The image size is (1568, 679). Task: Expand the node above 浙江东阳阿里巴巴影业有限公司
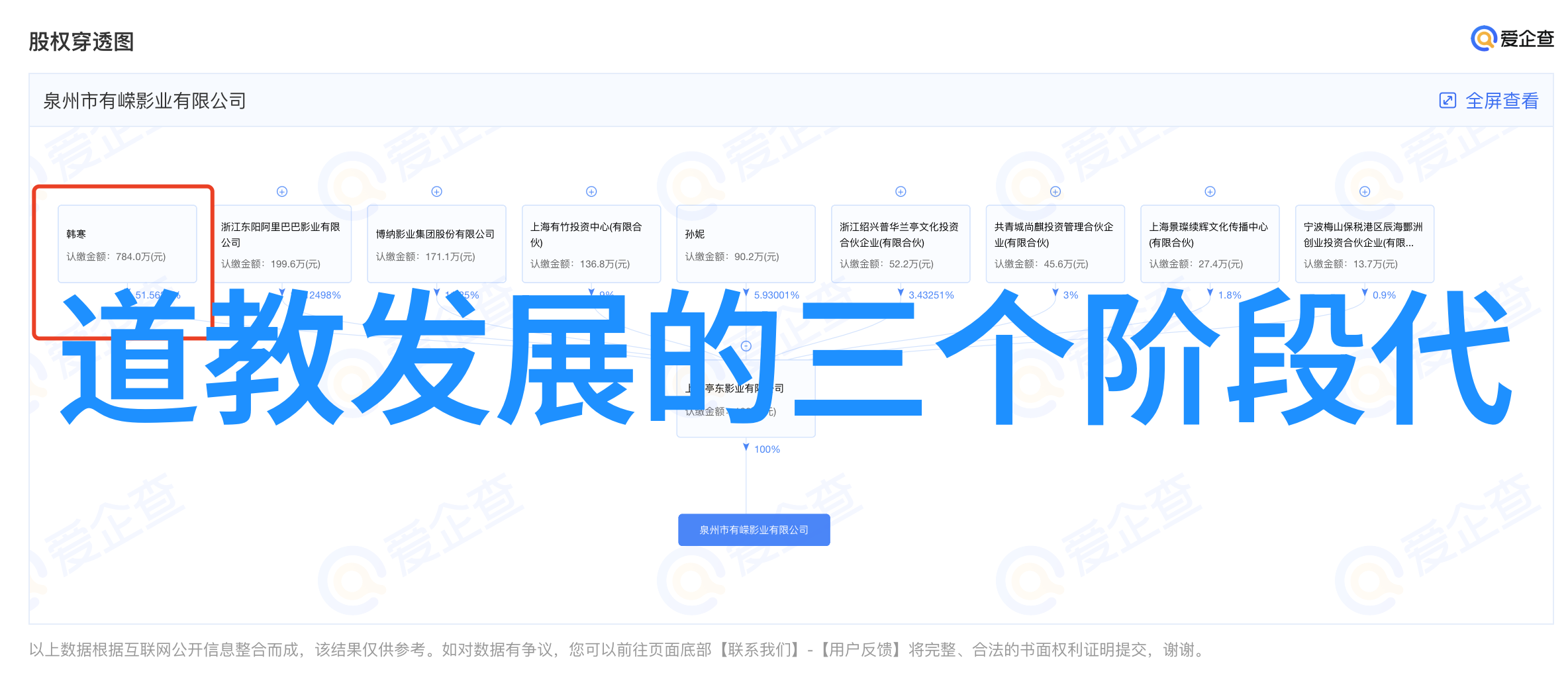coord(282,191)
